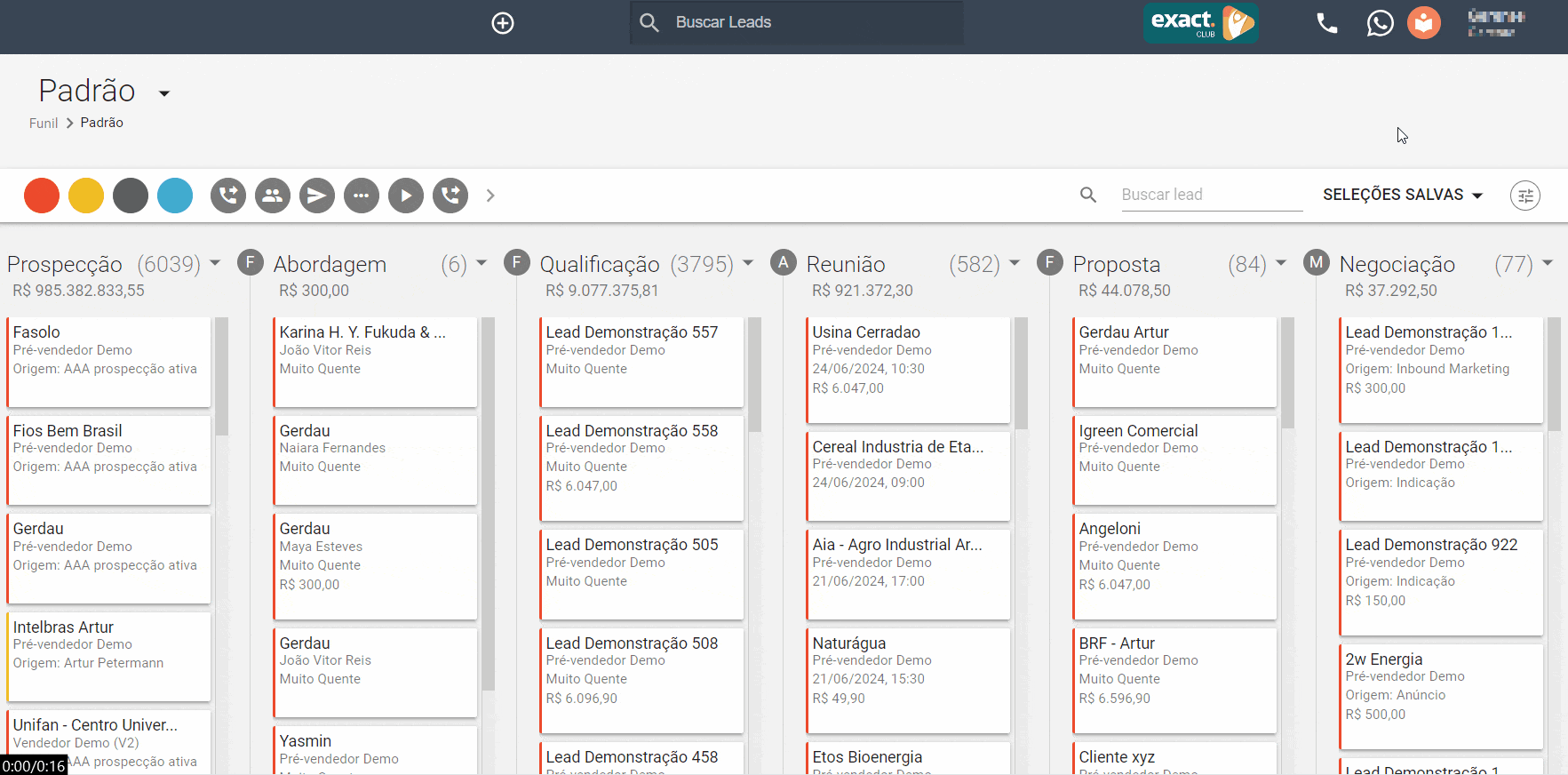
Task: Open the advanced filter settings icon
Action: point(1525,196)
